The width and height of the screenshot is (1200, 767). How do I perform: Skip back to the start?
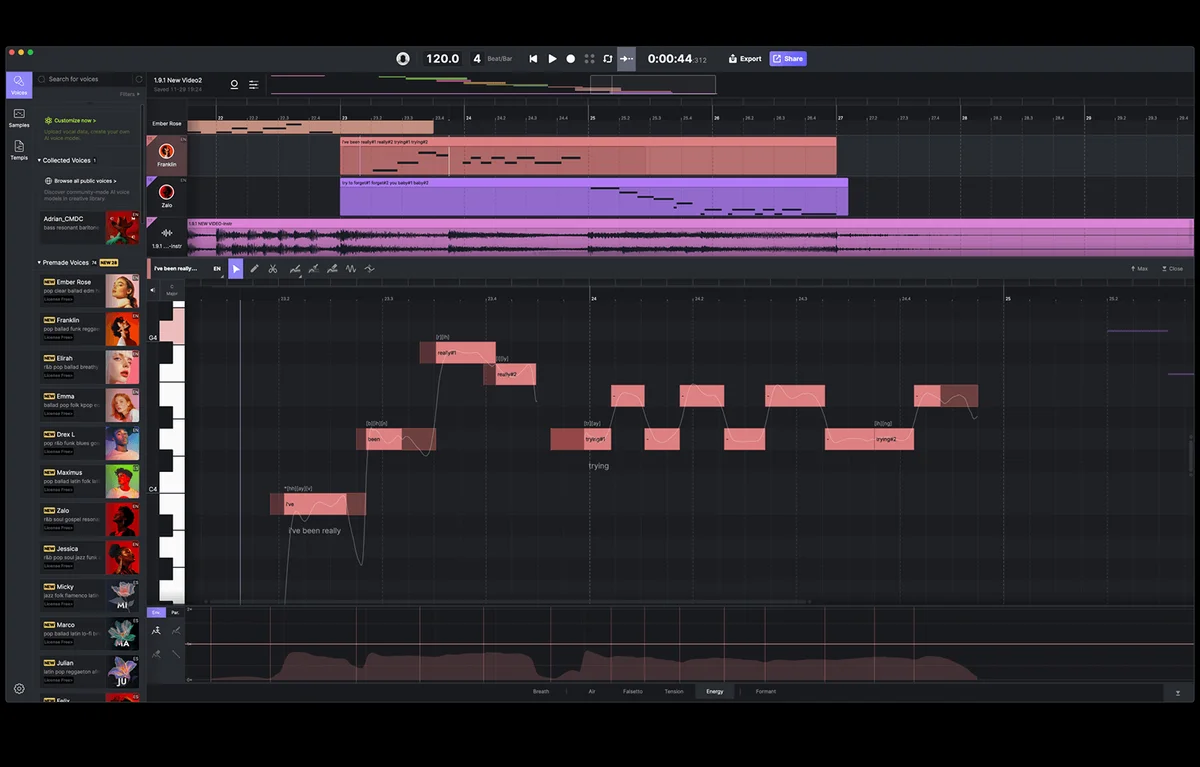point(533,59)
